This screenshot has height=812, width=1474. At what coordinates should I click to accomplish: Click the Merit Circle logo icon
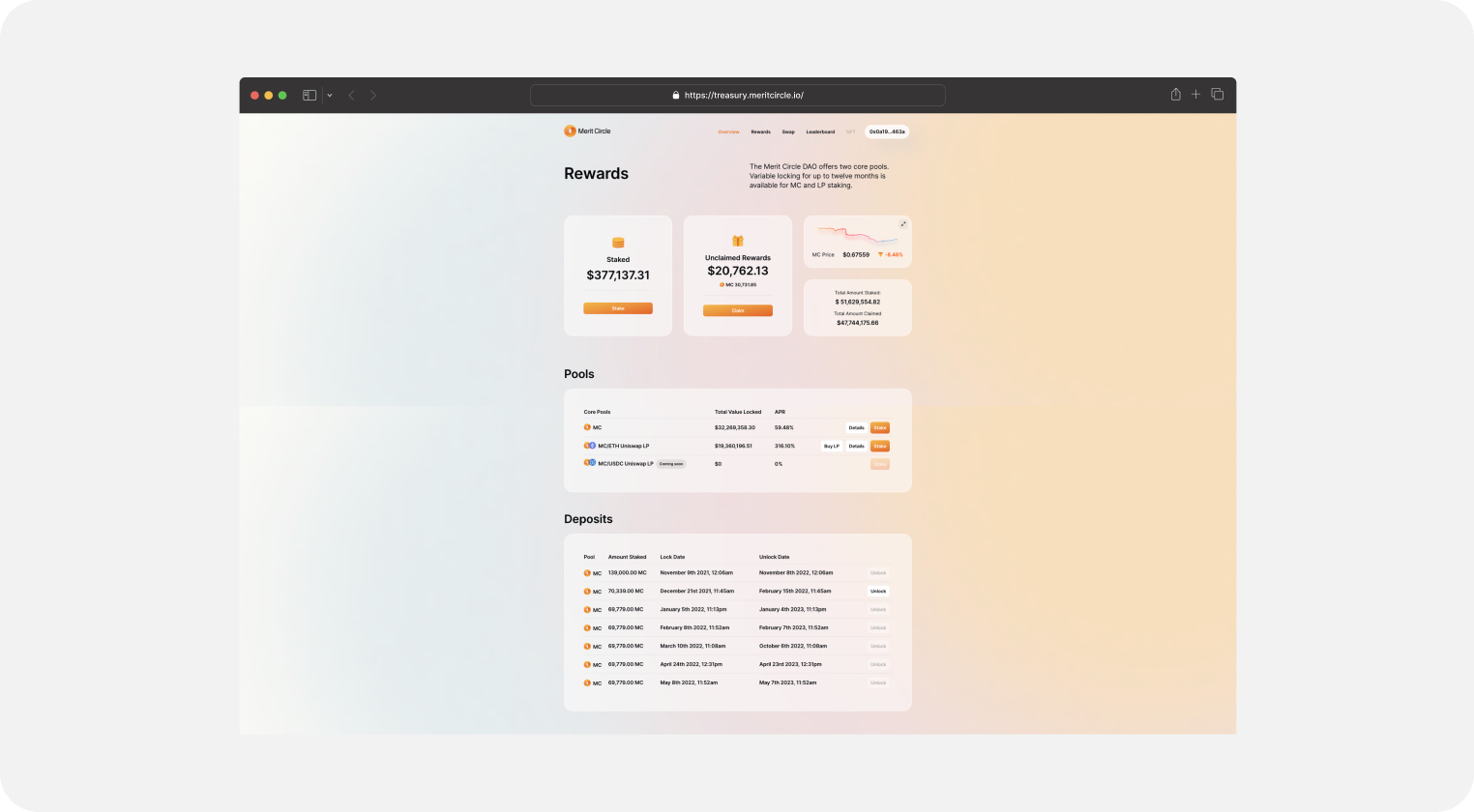pyautogui.click(x=570, y=131)
